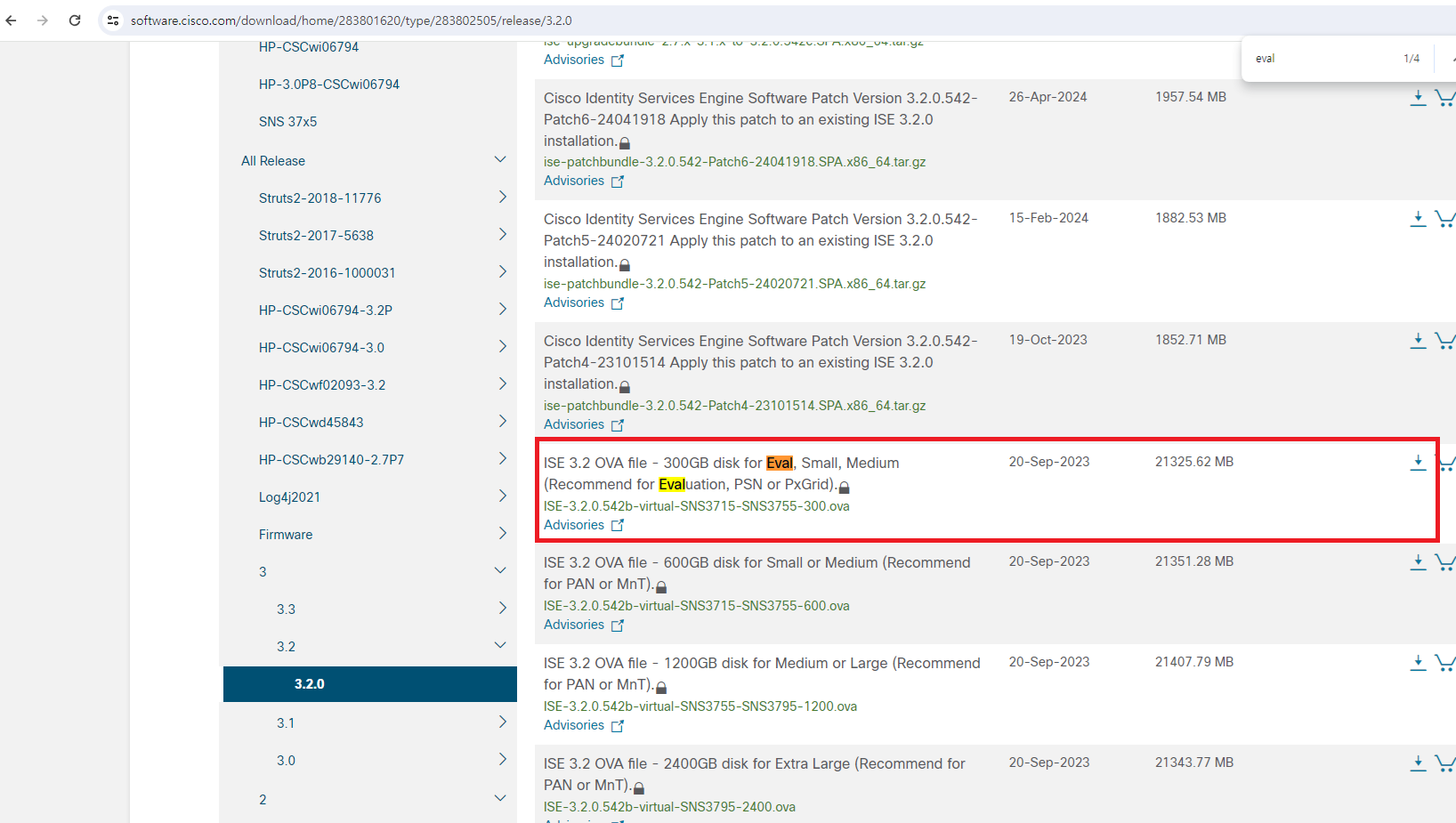Open site information icon in address bar

[113, 20]
